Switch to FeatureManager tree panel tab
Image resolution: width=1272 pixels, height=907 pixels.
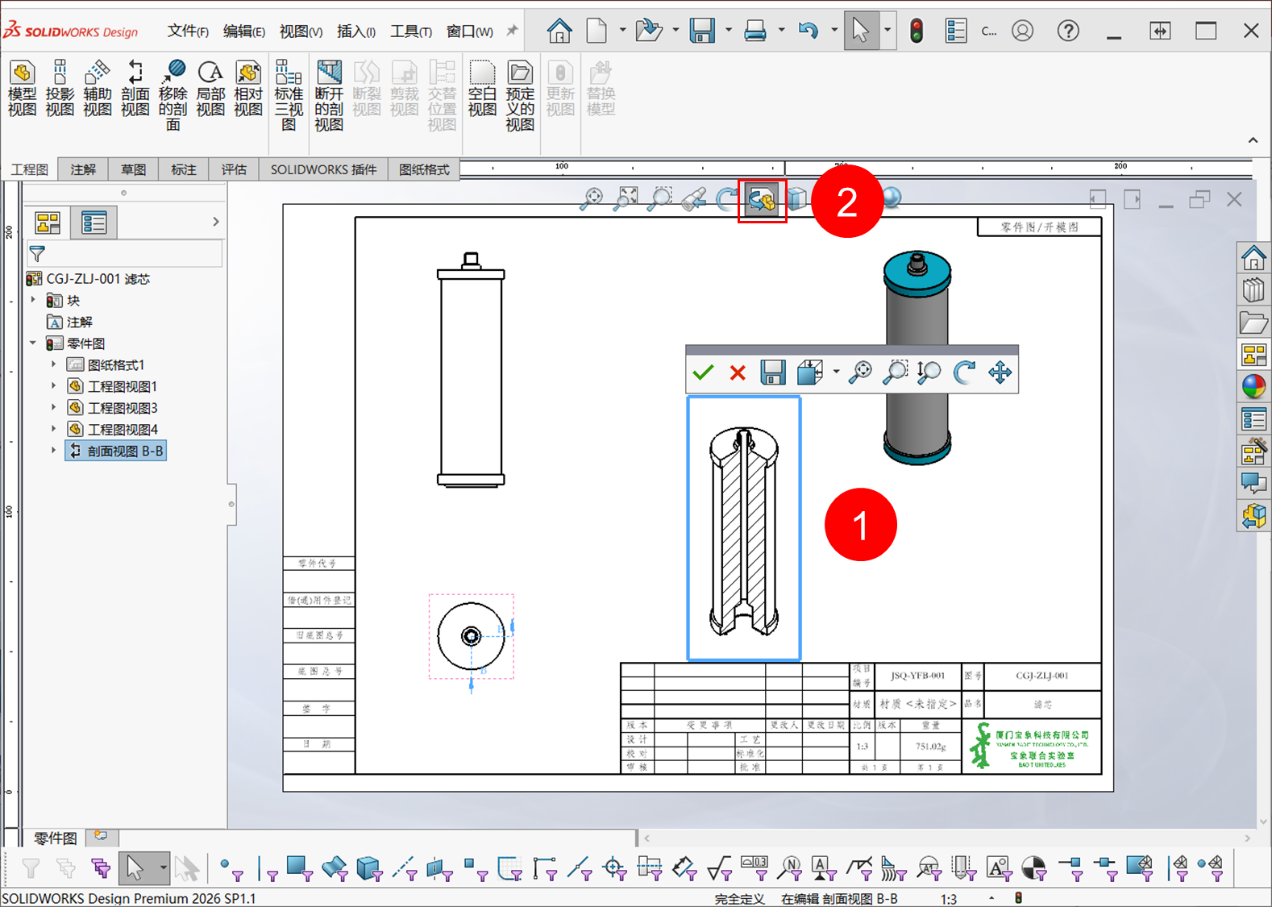click(48, 222)
